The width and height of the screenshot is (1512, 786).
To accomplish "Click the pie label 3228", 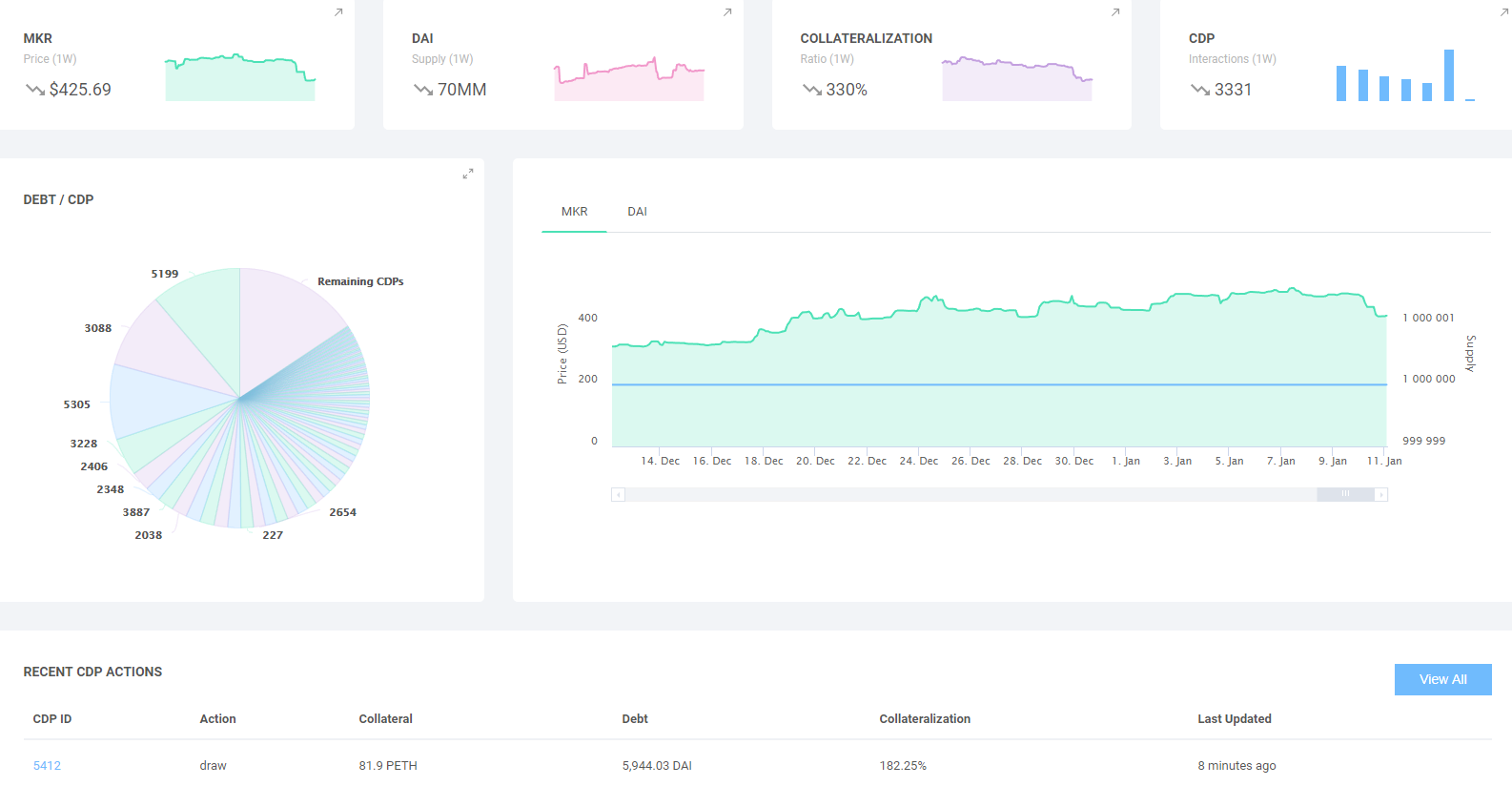I will (x=84, y=444).
